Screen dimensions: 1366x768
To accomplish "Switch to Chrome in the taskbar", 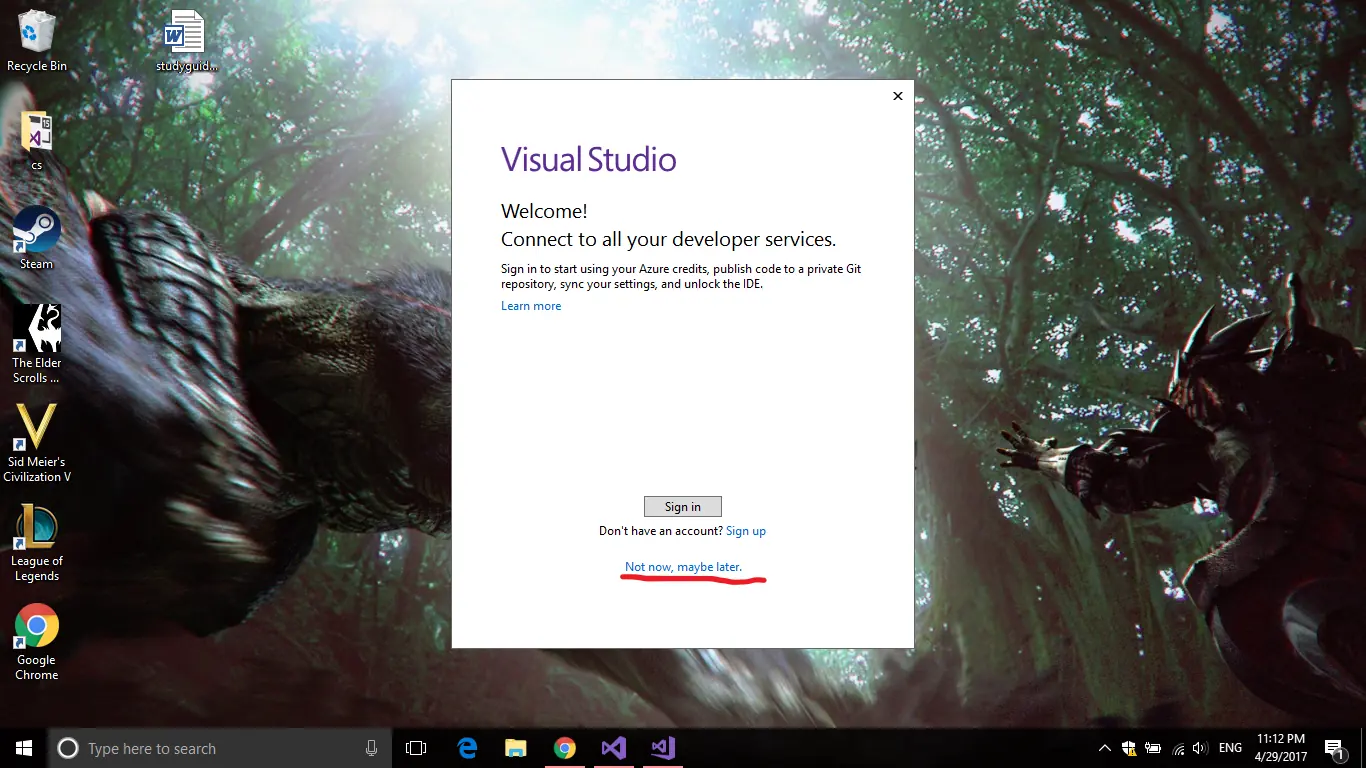I will click(x=565, y=748).
